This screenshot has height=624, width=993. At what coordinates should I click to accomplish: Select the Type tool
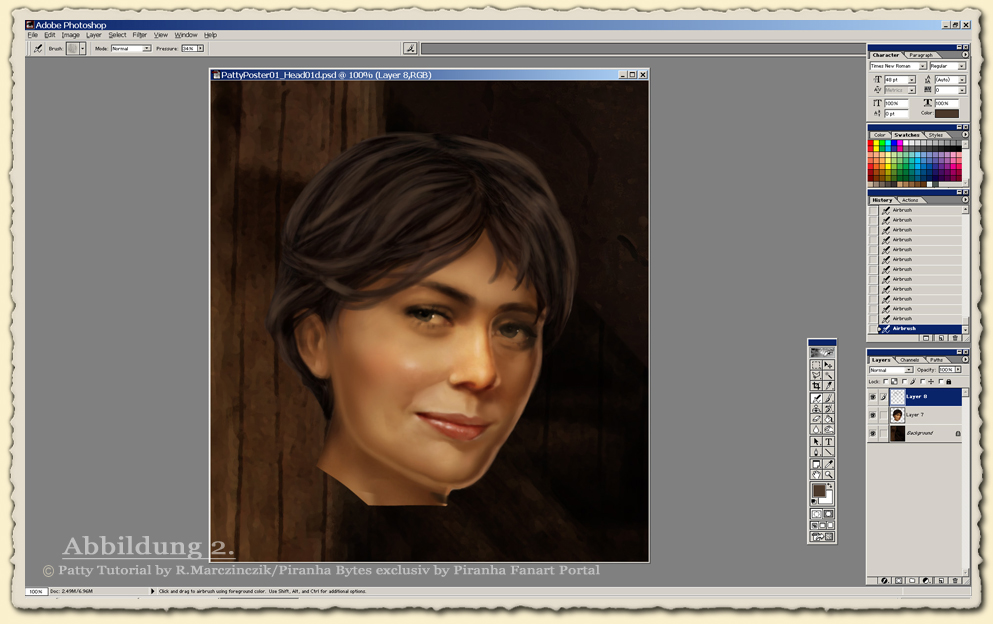pos(828,442)
